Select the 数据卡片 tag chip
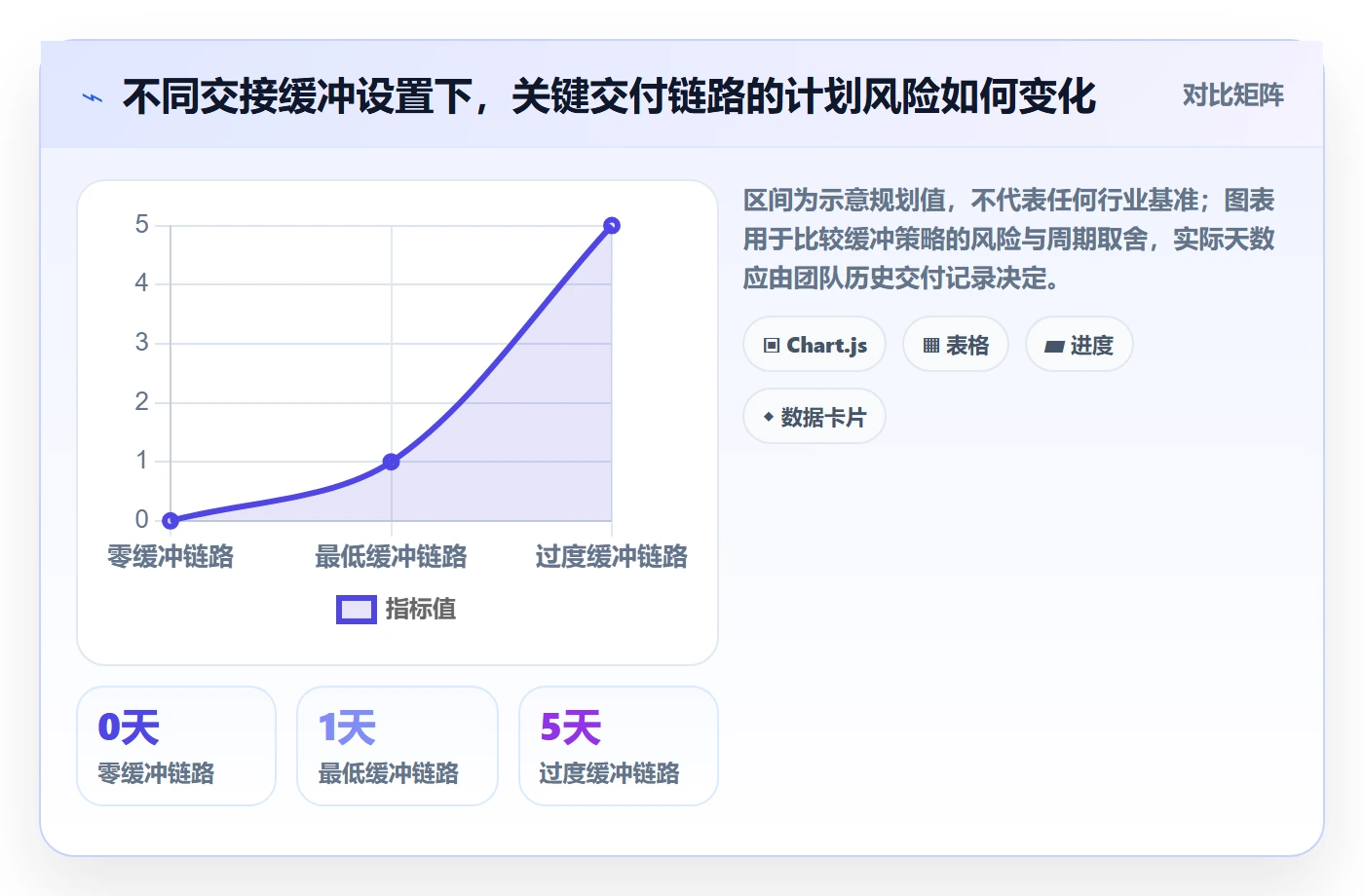 815,417
